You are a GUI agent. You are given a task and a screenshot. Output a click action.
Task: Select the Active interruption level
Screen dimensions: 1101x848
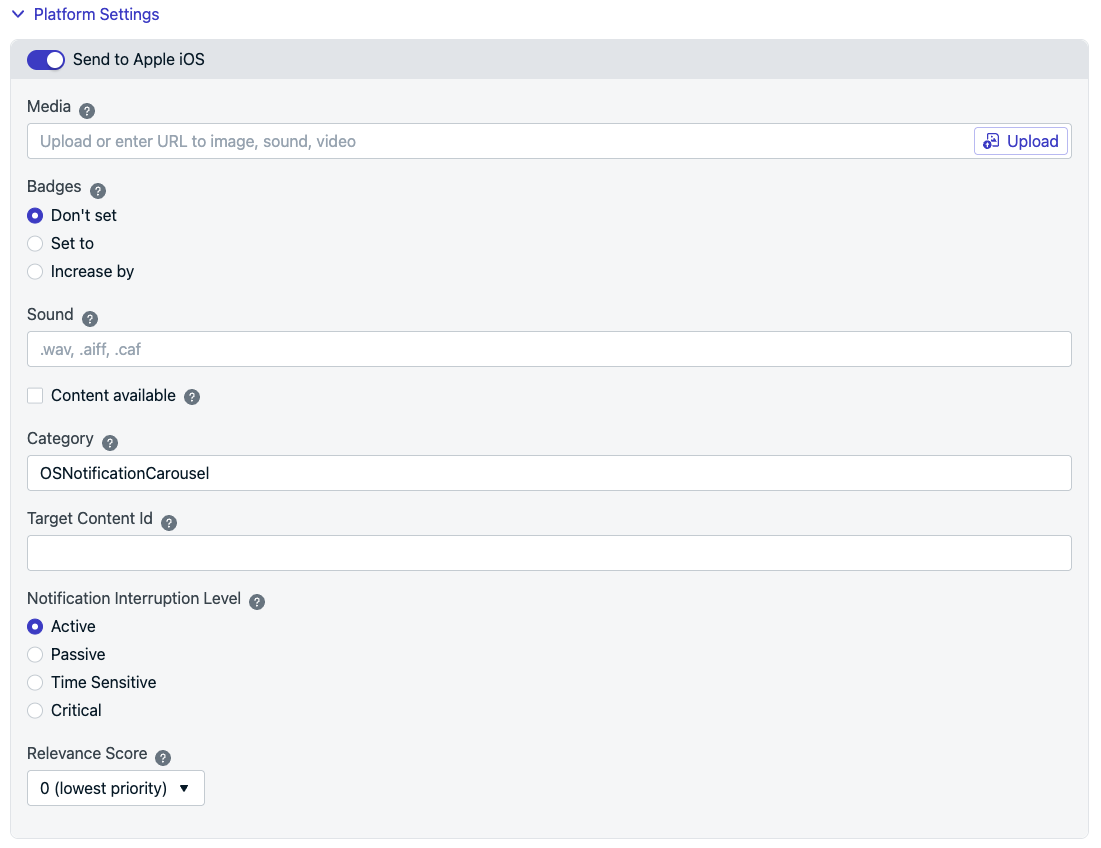[x=35, y=626]
